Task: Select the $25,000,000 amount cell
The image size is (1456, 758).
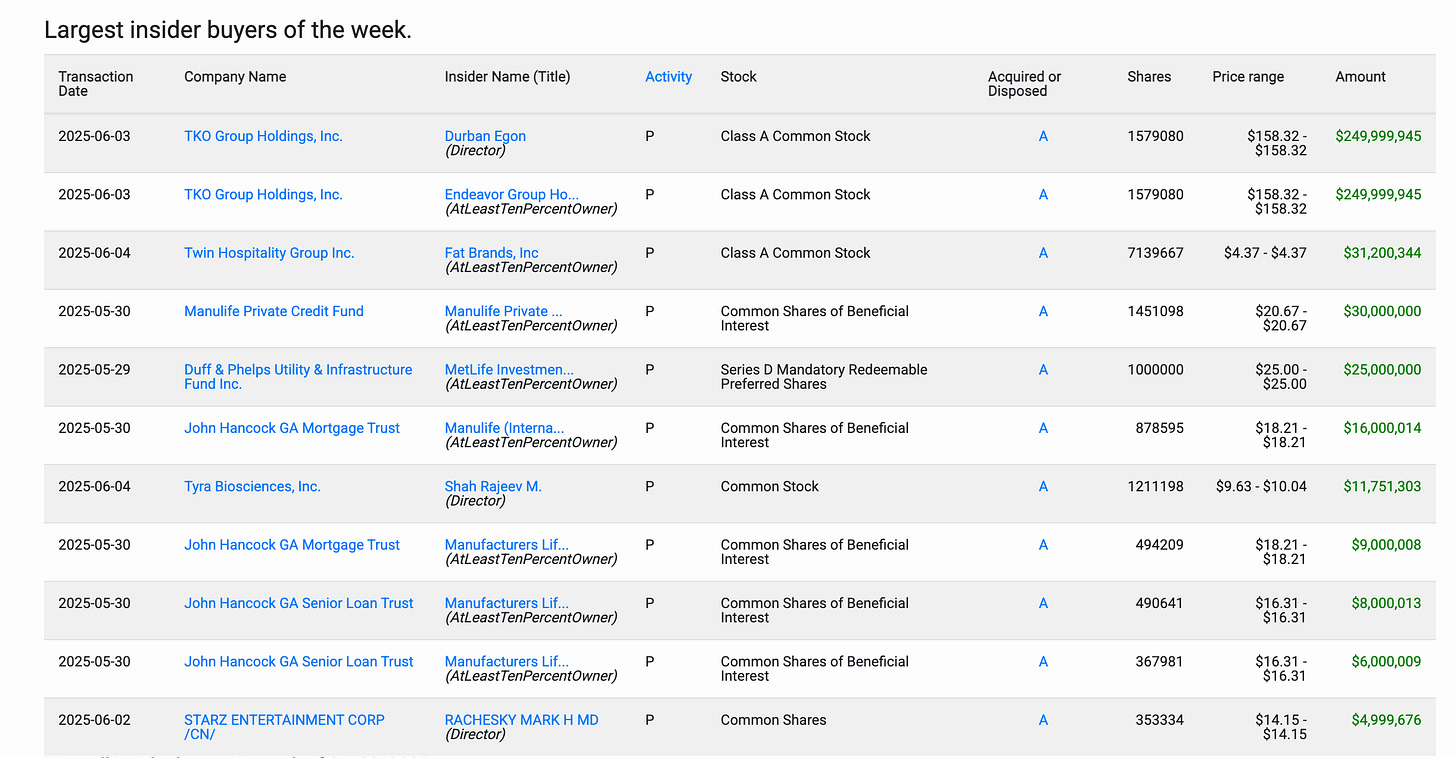Action: [1382, 370]
